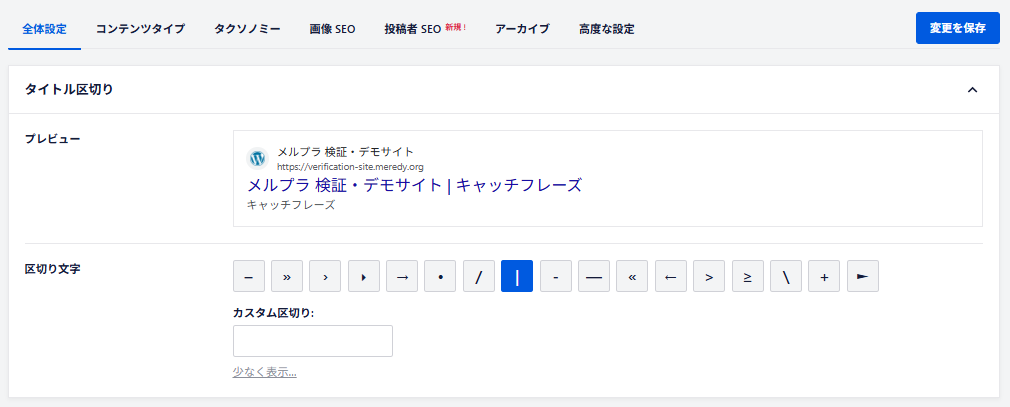The width and height of the screenshot is (1010, 407).
Task: Select the left arrow ← separator
Action: click(671, 276)
